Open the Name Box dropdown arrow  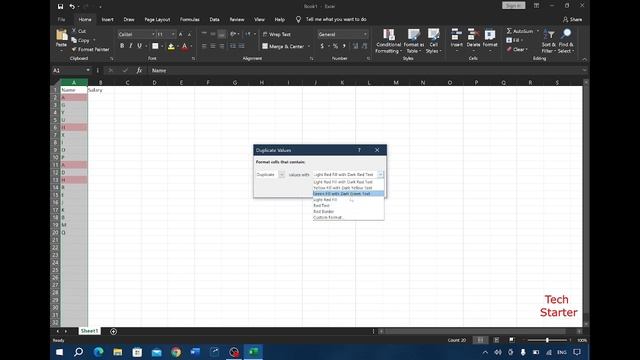tap(88, 70)
